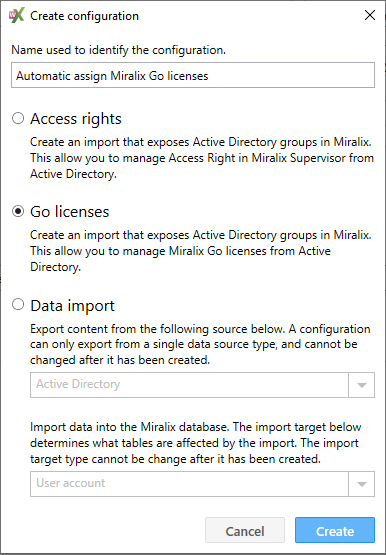Click the 'Export content from the following source' paragraph

coord(200,344)
